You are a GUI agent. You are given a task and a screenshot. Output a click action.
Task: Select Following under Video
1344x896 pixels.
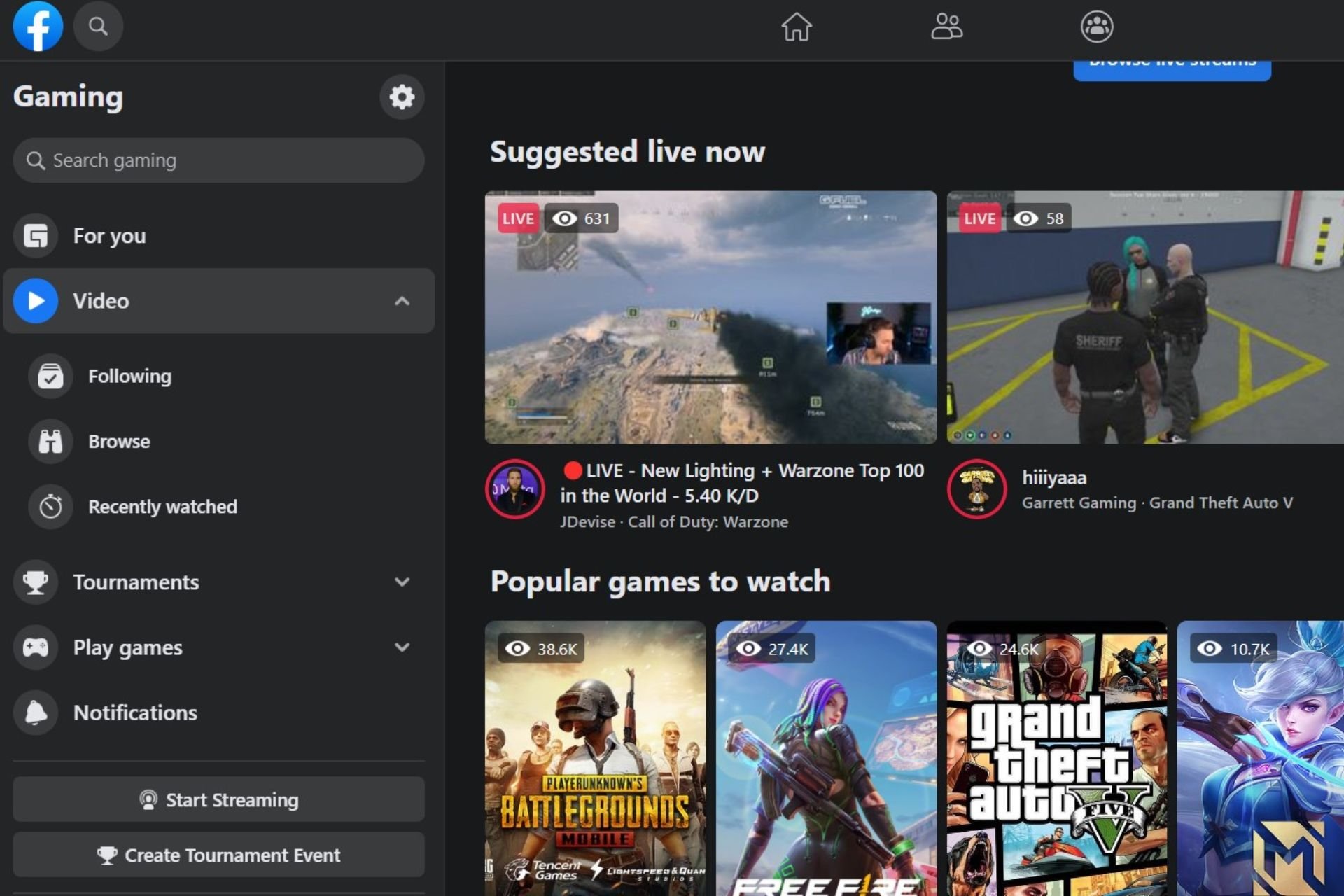pos(218,377)
